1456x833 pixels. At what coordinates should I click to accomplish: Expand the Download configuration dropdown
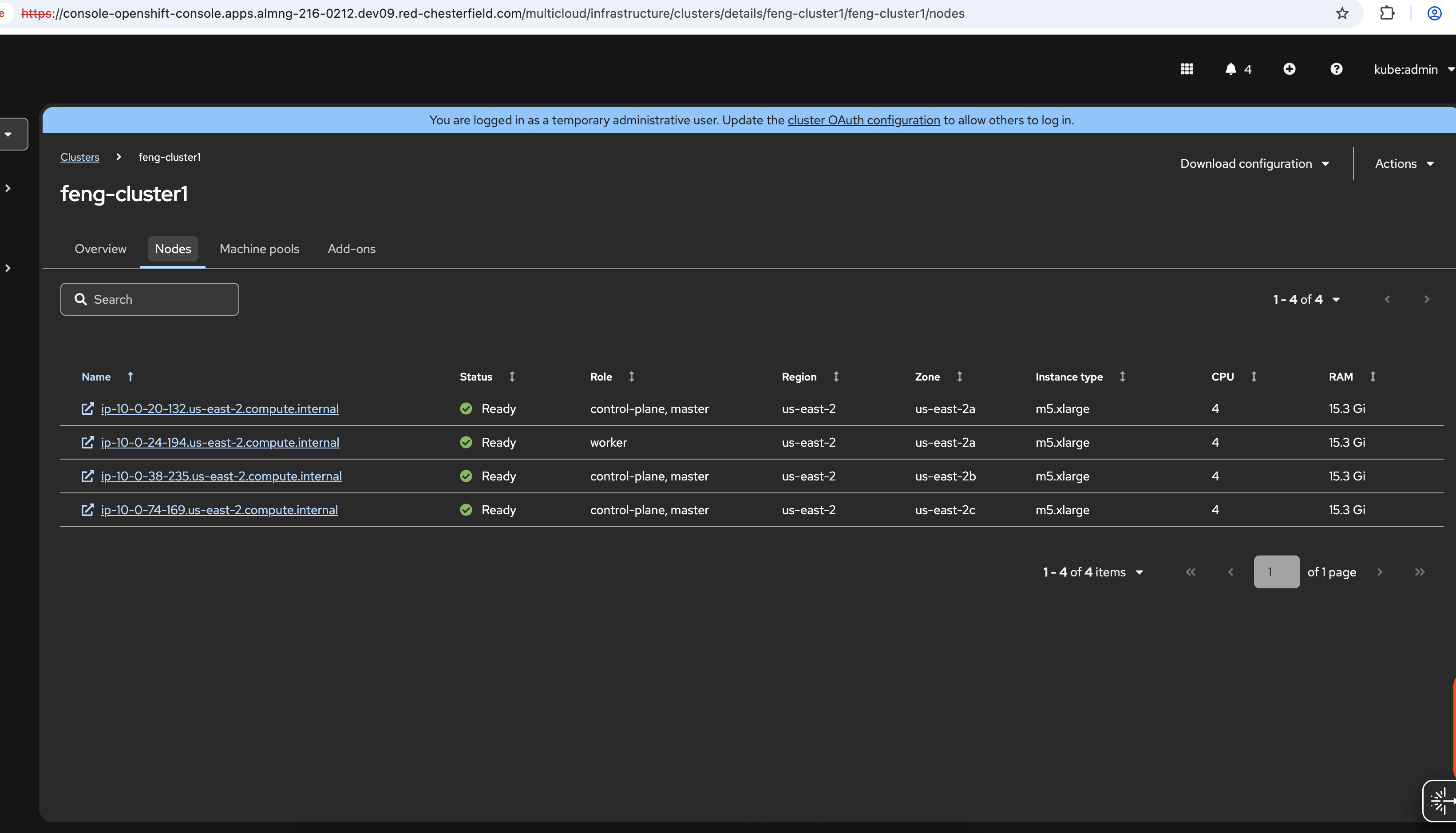tap(1254, 163)
